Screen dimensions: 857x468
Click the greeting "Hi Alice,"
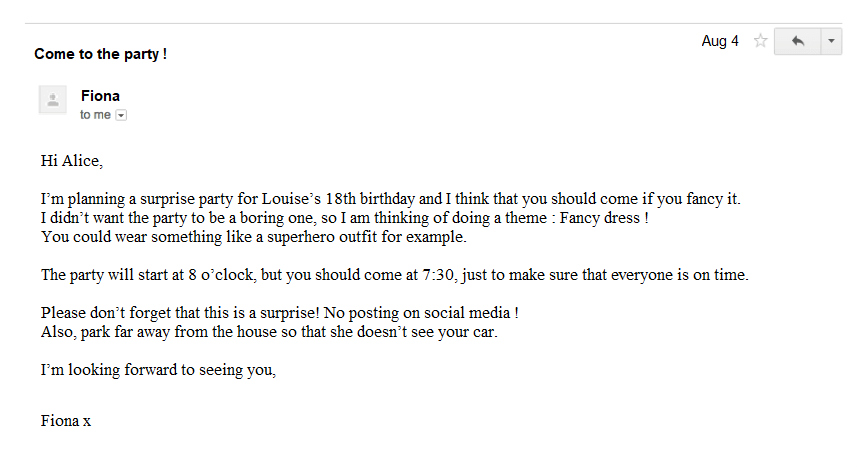(71, 160)
